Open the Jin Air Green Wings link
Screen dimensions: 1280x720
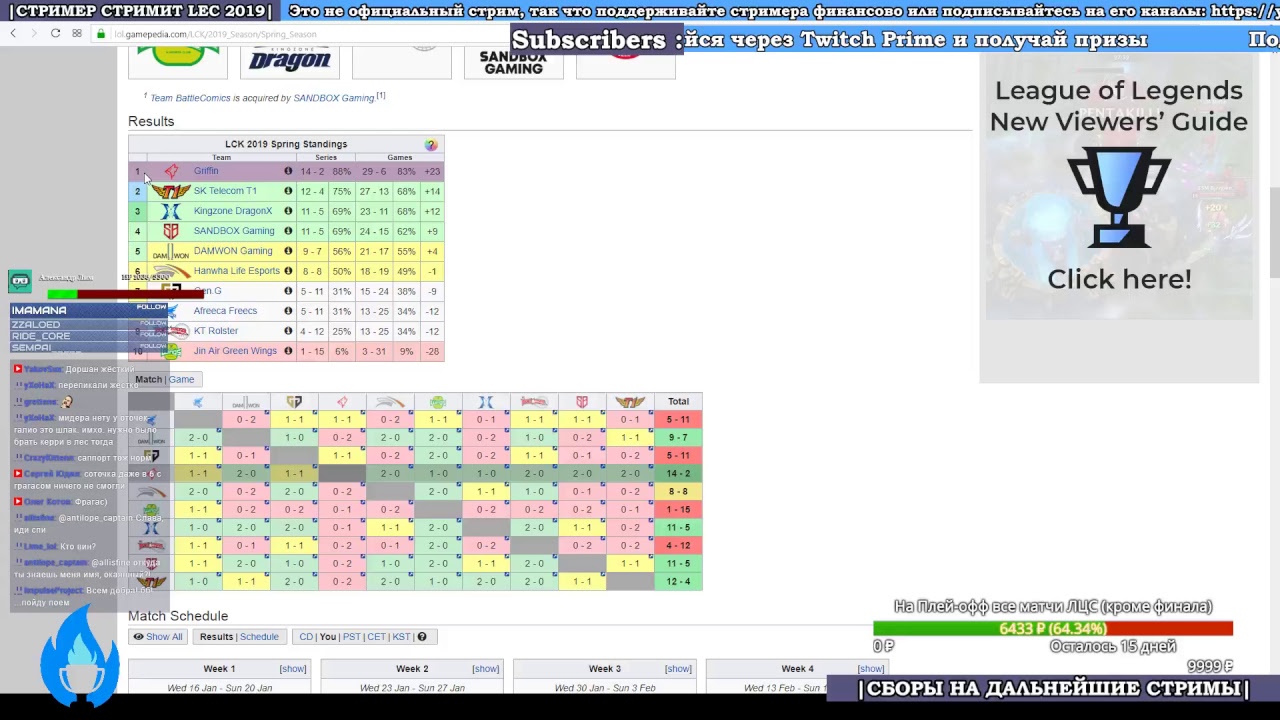[235, 351]
